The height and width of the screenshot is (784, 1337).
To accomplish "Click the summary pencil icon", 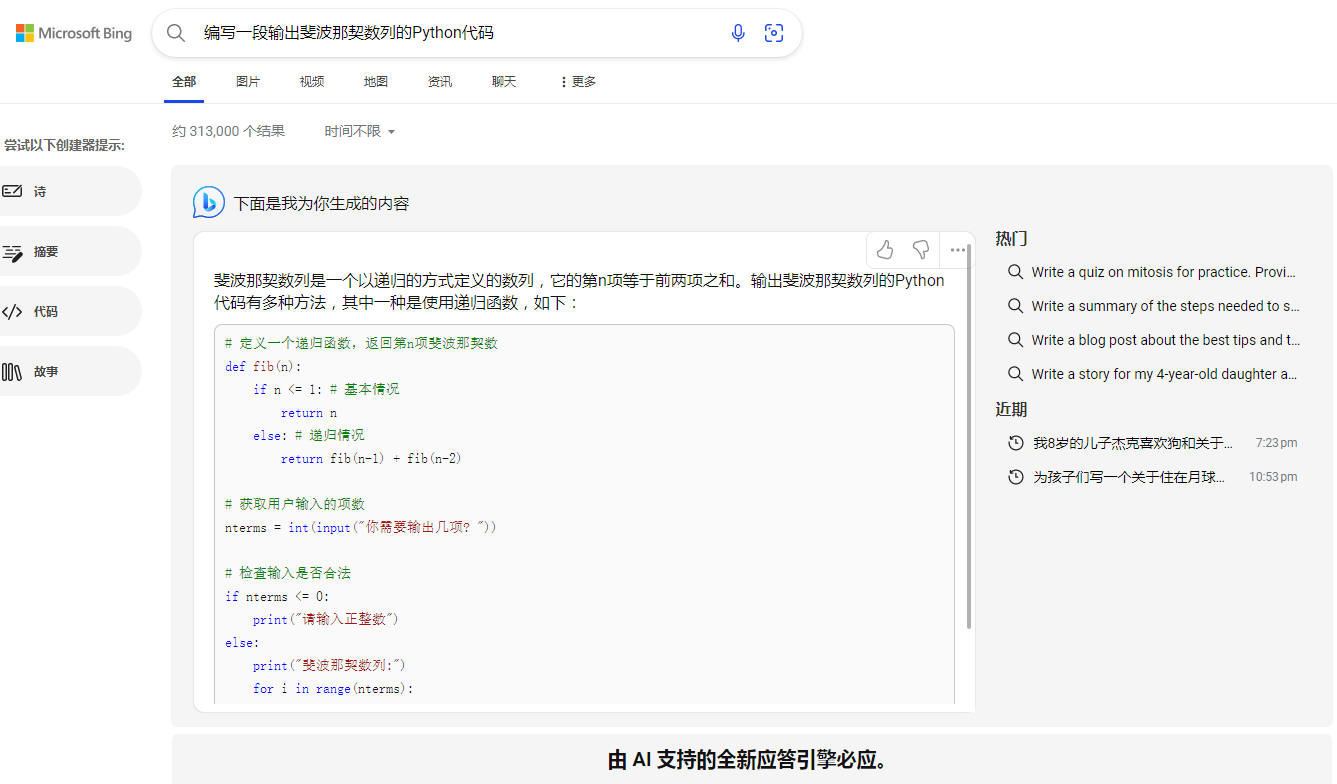I will [x=12, y=252].
